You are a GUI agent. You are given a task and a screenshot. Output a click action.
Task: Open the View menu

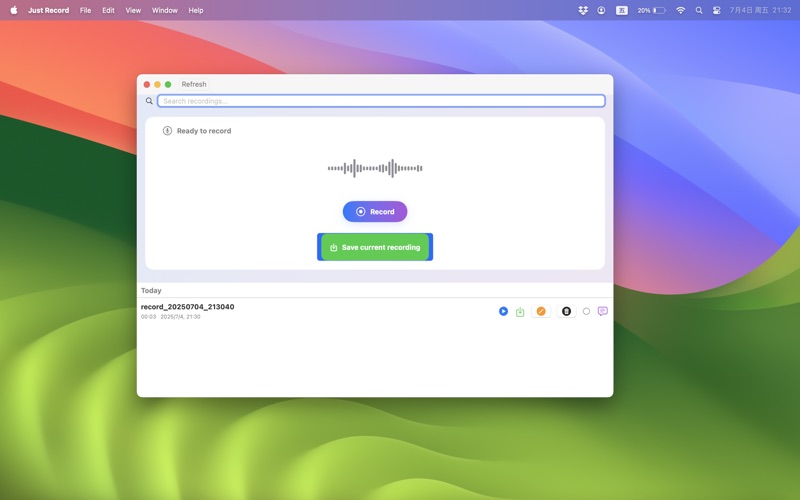[x=133, y=10]
